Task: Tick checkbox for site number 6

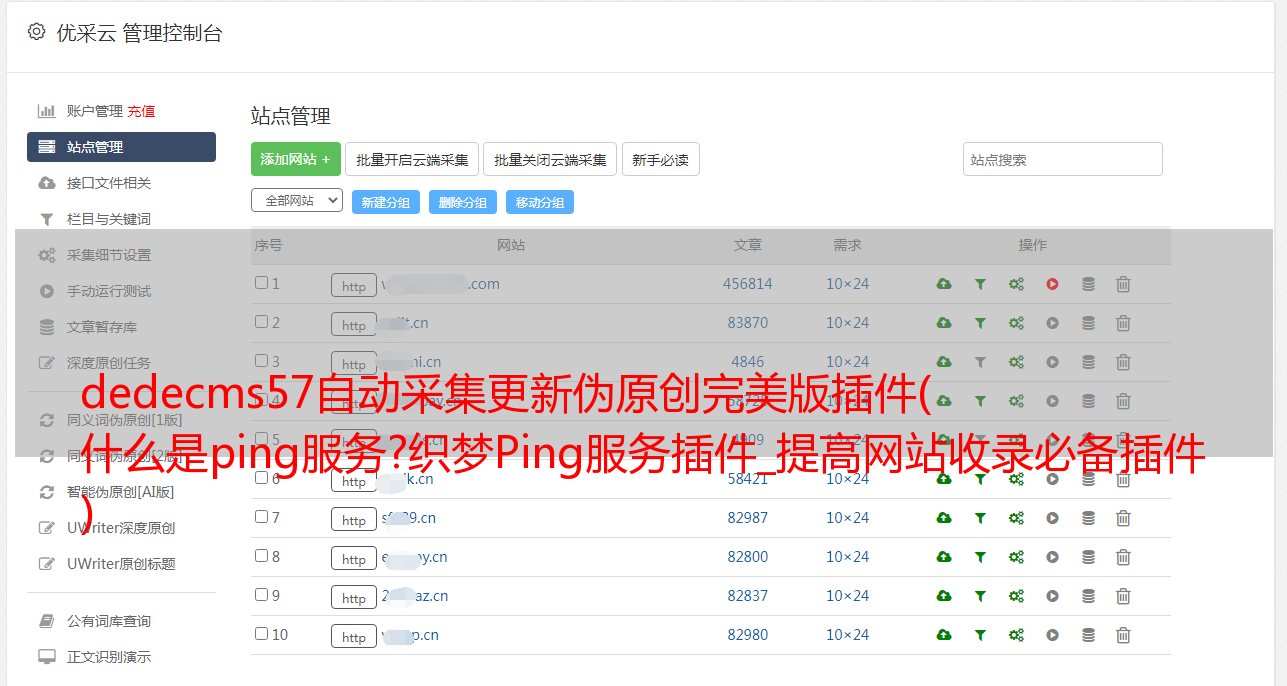Action: 261,478
